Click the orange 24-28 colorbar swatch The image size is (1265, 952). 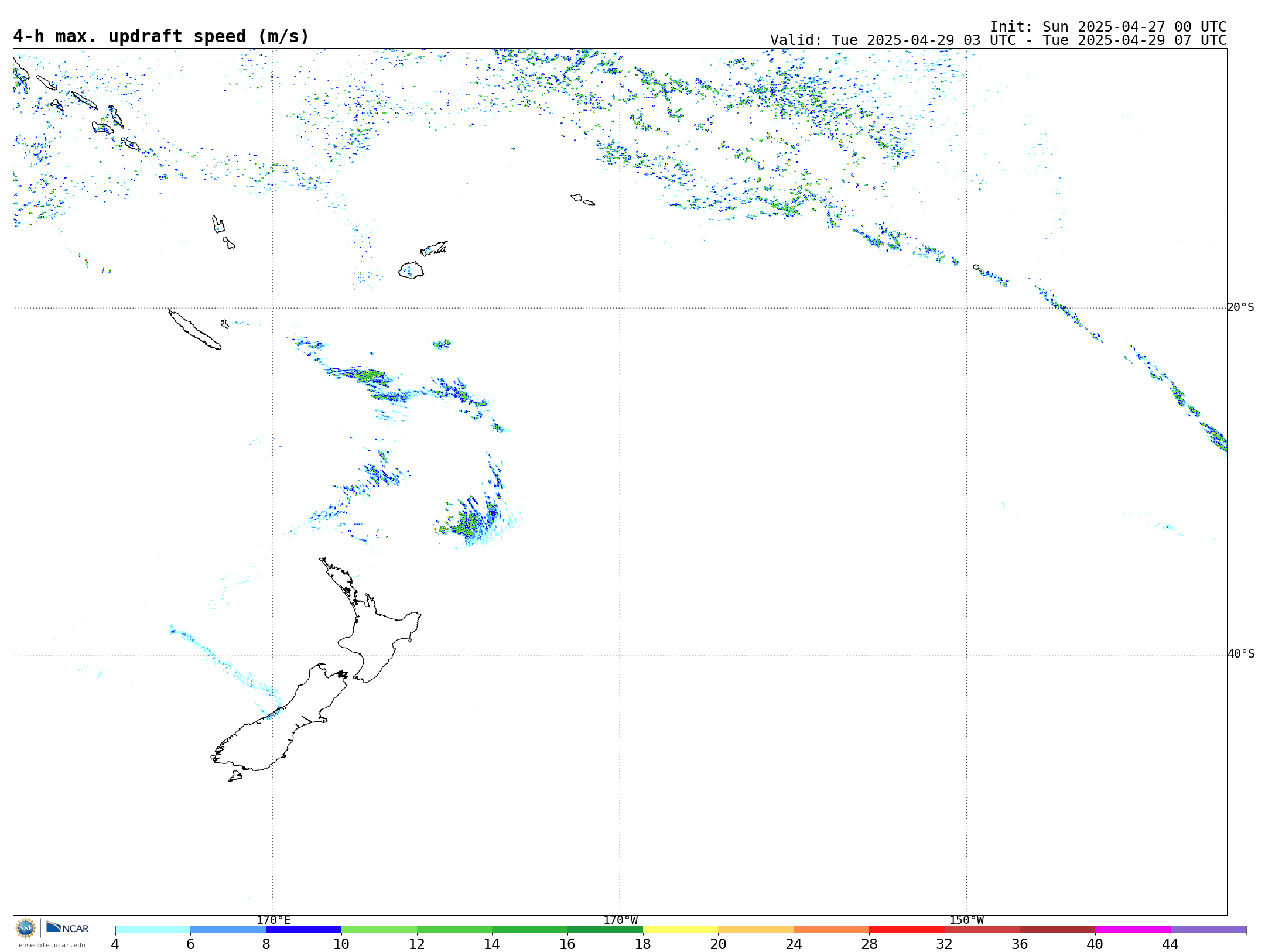831,930
